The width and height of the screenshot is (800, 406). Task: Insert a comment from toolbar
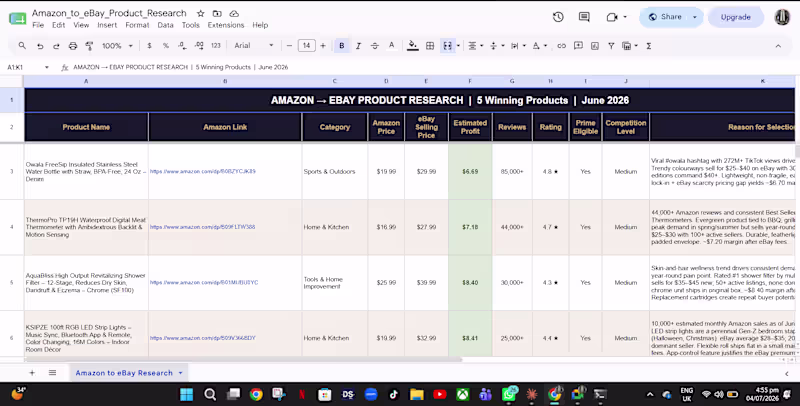point(578,46)
